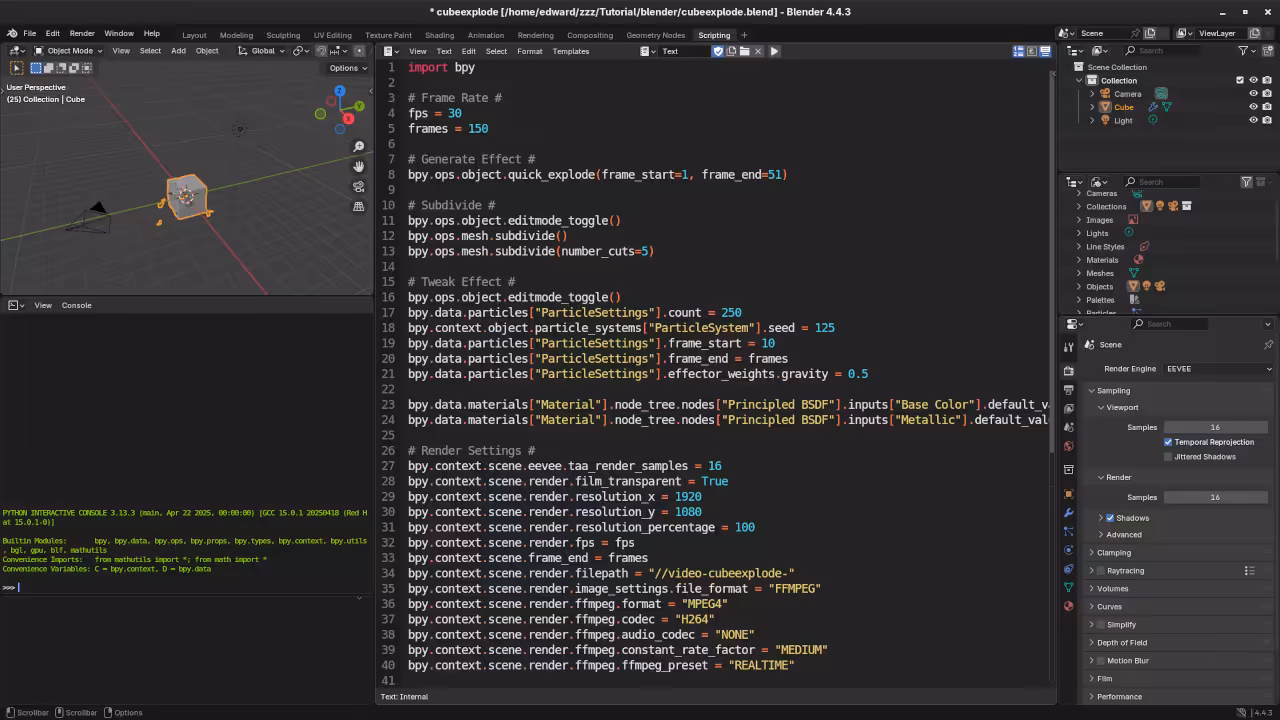This screenshot has width=1280, height=720.
Task: Expand the Camera item in the outliner
Action: (1092, 94)
